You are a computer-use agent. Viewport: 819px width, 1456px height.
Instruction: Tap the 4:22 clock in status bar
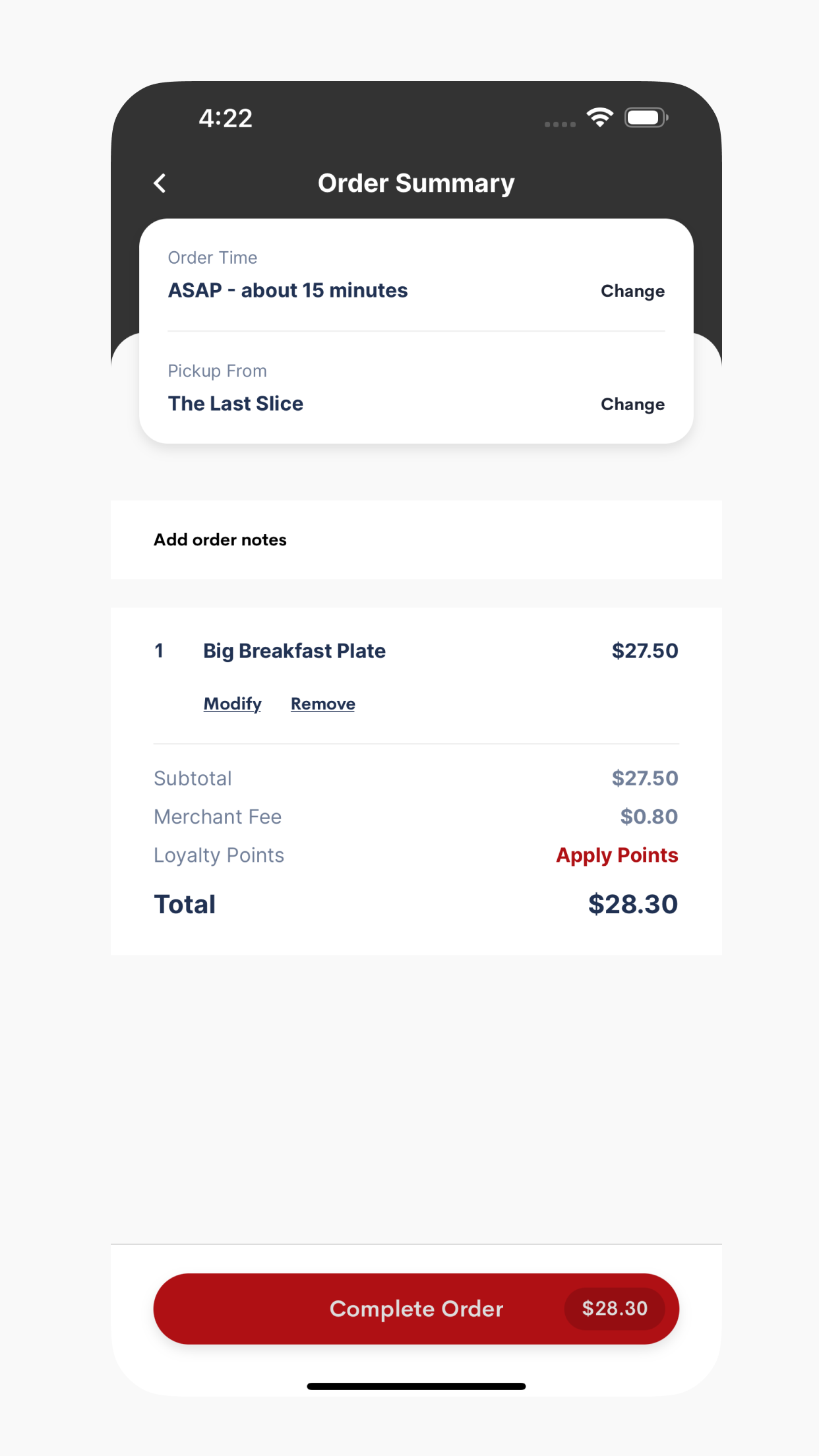coord(226,119)
